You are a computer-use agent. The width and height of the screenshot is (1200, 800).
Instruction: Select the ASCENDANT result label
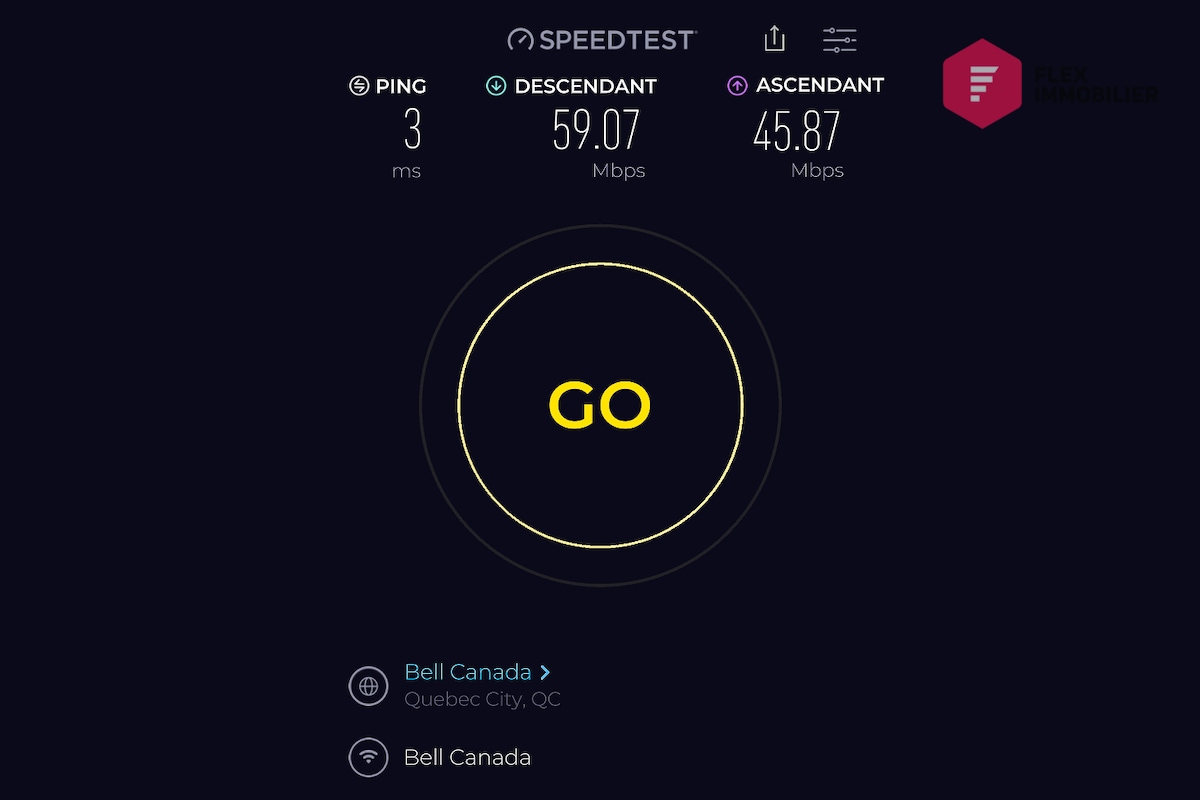coord(820,85)
